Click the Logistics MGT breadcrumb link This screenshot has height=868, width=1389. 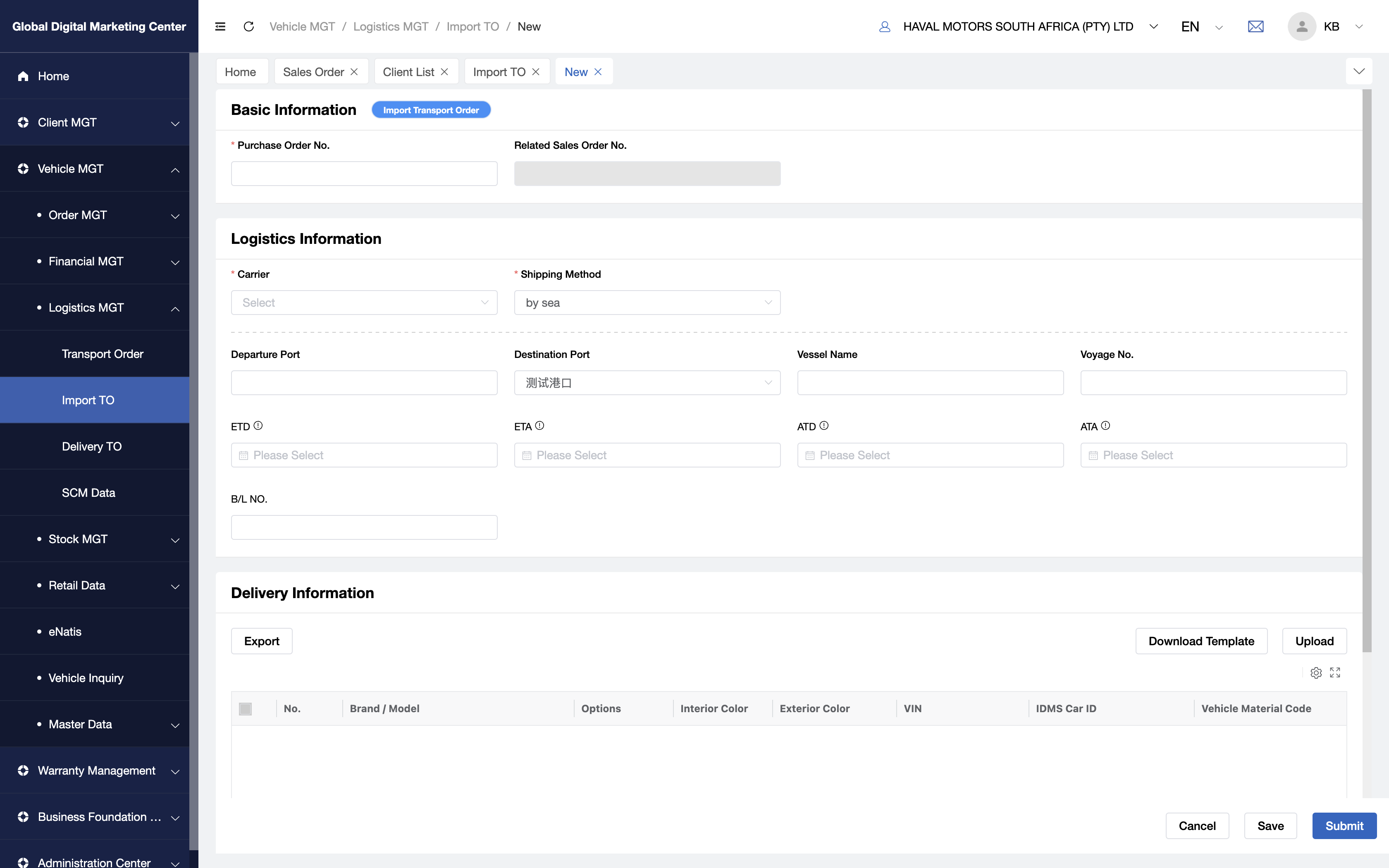pyautogui.click(x=390, y=26)
